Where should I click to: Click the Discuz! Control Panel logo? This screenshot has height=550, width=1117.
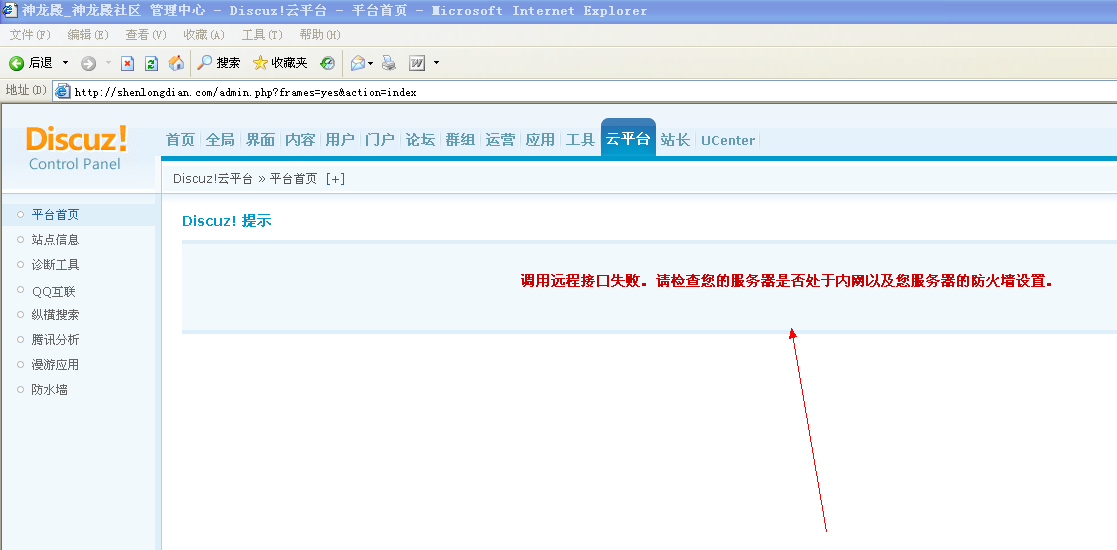click(x=77, y=147)
